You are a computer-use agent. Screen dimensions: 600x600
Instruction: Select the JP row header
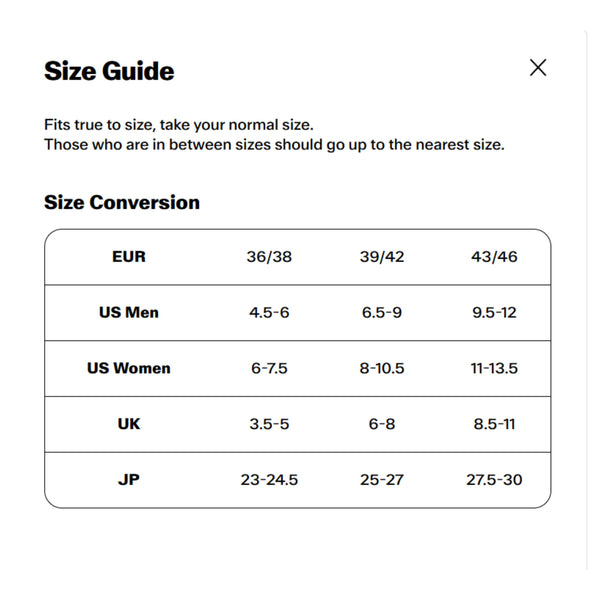coord(129,480)
